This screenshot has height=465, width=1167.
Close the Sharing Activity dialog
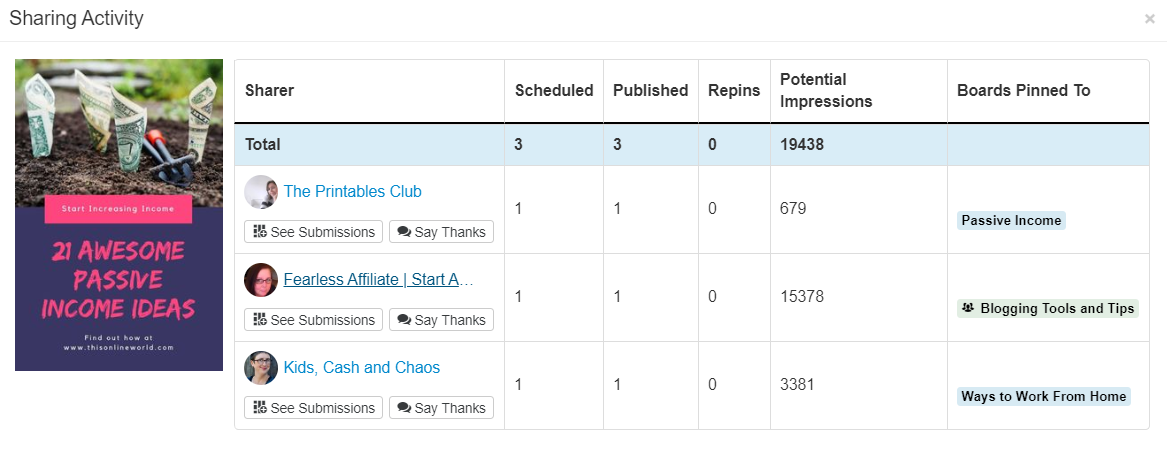pos(1149,19)
